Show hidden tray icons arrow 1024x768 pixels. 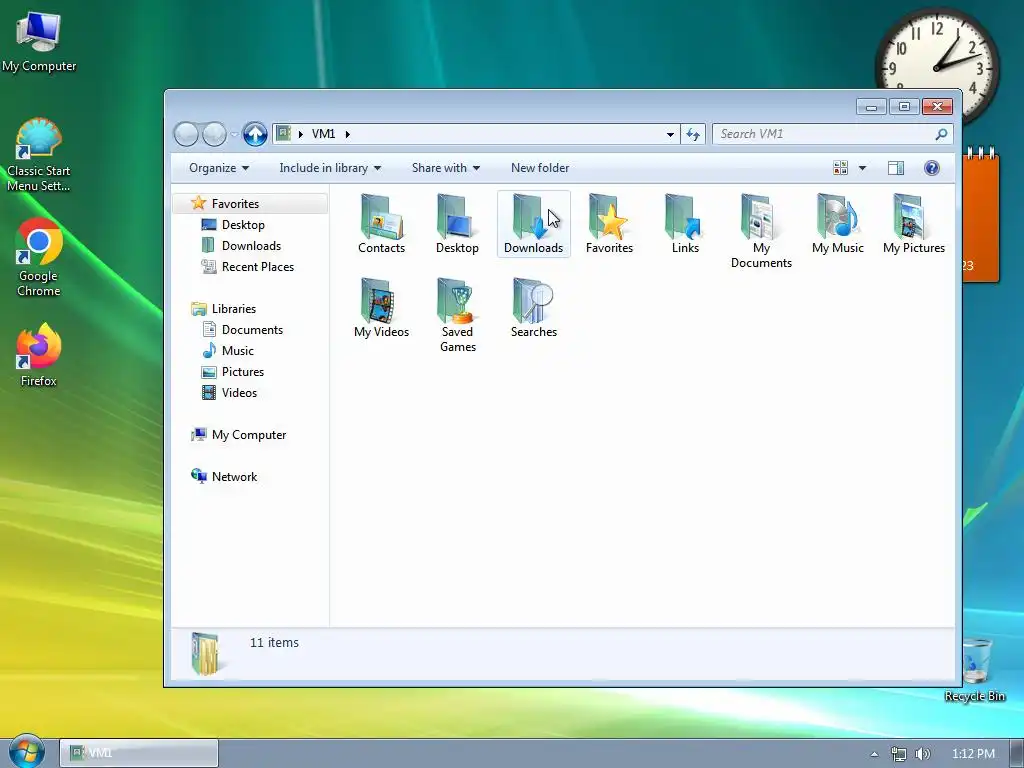(x=874, y=754)
